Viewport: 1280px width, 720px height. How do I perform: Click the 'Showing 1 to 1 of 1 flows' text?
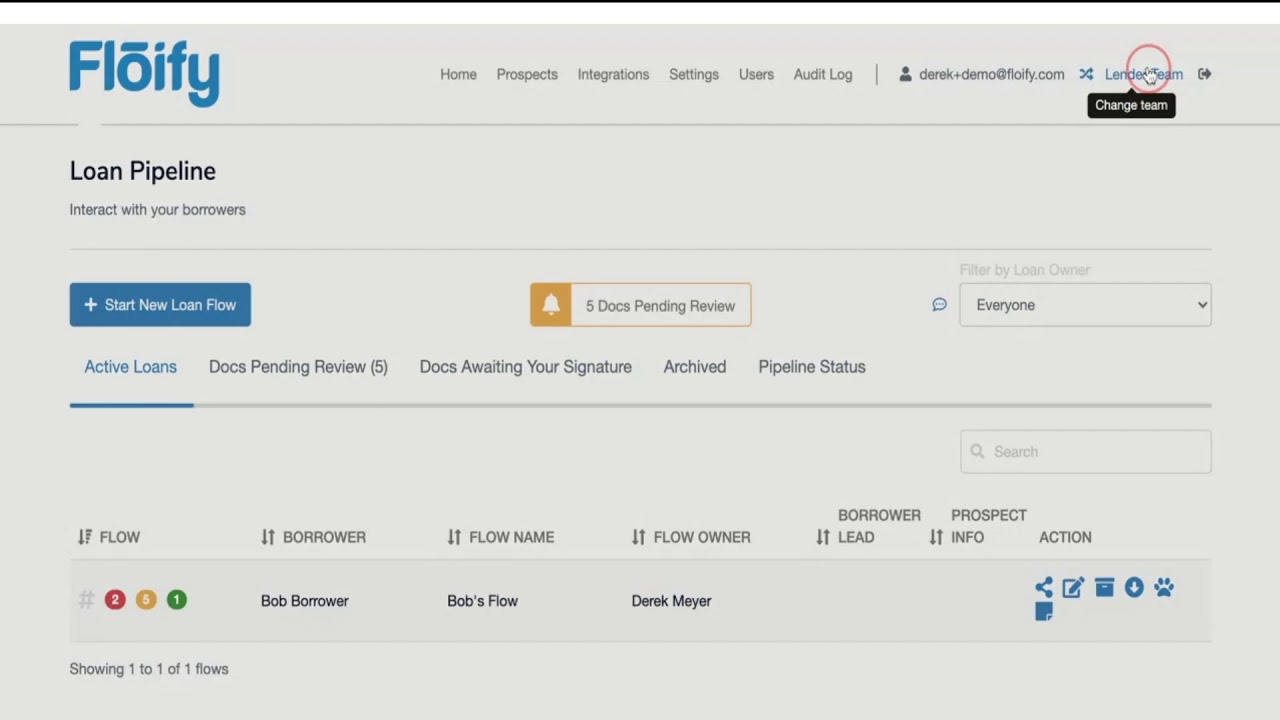[x=149, y=669]
